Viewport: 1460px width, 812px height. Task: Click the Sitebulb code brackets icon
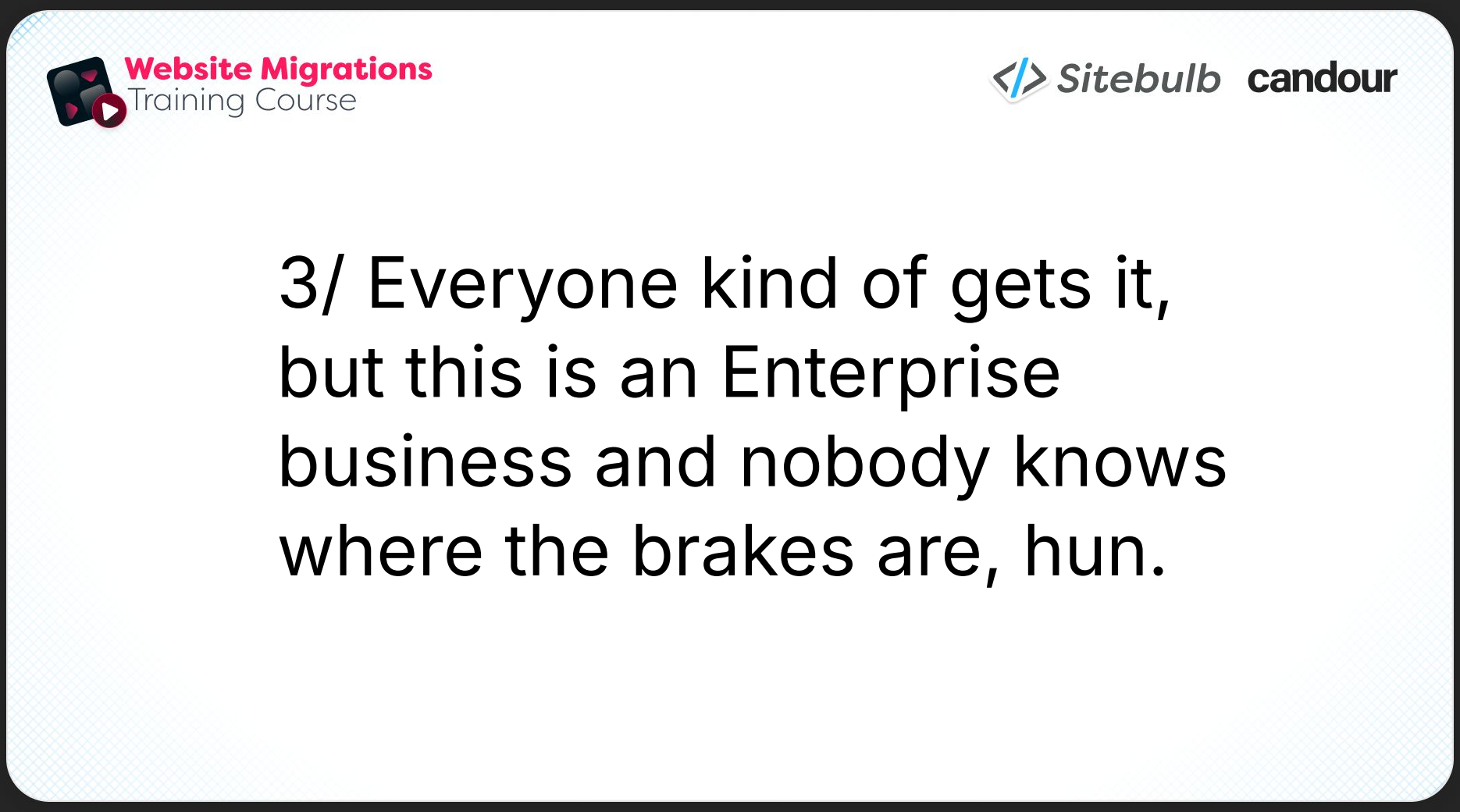[1018, 79]
